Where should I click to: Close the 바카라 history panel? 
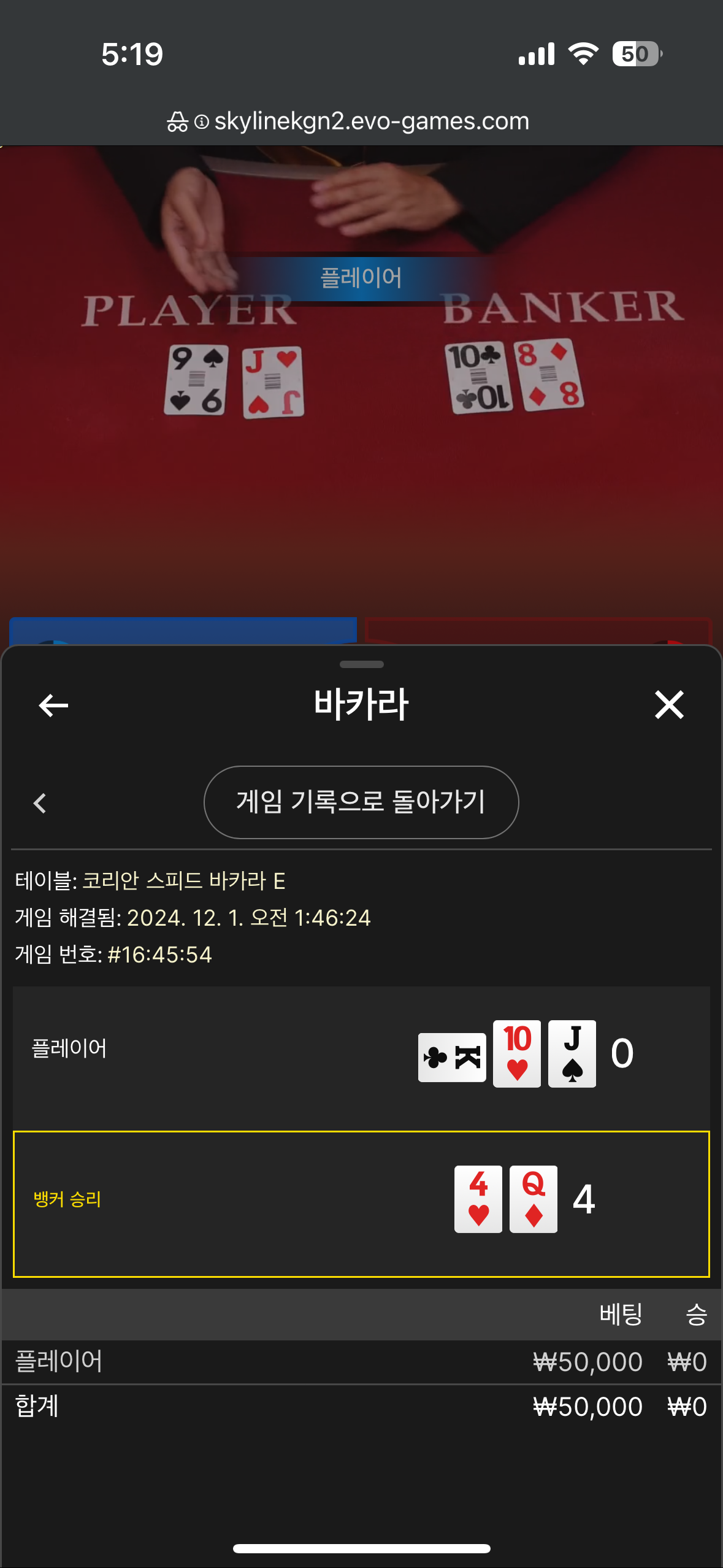pos(669,704)
